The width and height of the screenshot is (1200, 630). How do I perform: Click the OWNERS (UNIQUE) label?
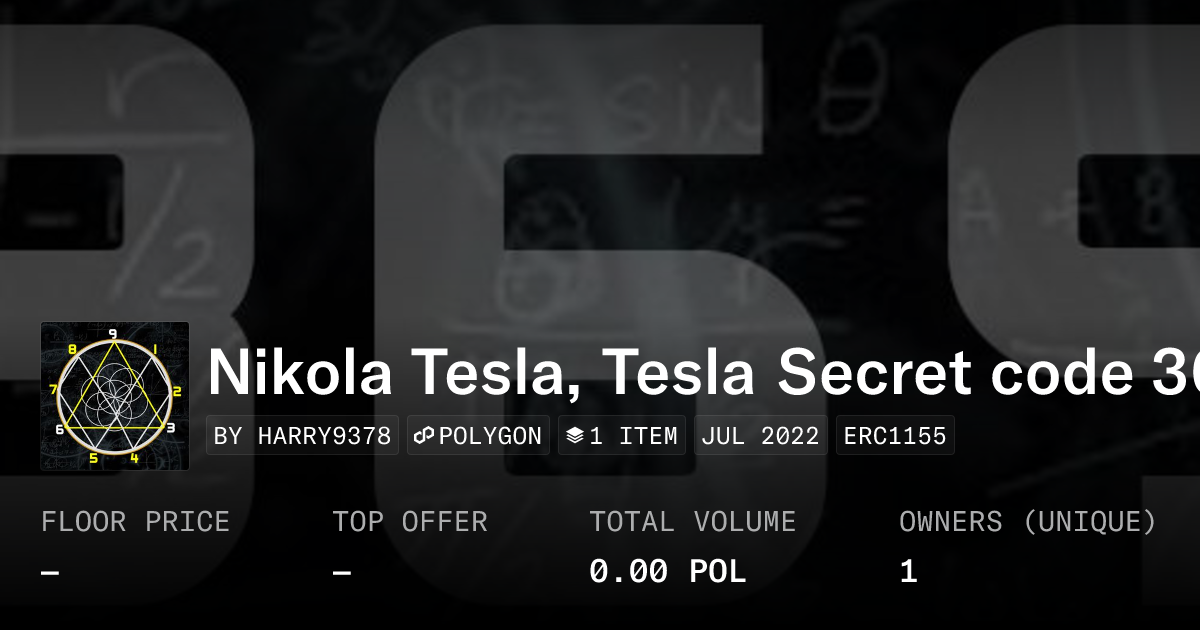(x=1027, y=522)
